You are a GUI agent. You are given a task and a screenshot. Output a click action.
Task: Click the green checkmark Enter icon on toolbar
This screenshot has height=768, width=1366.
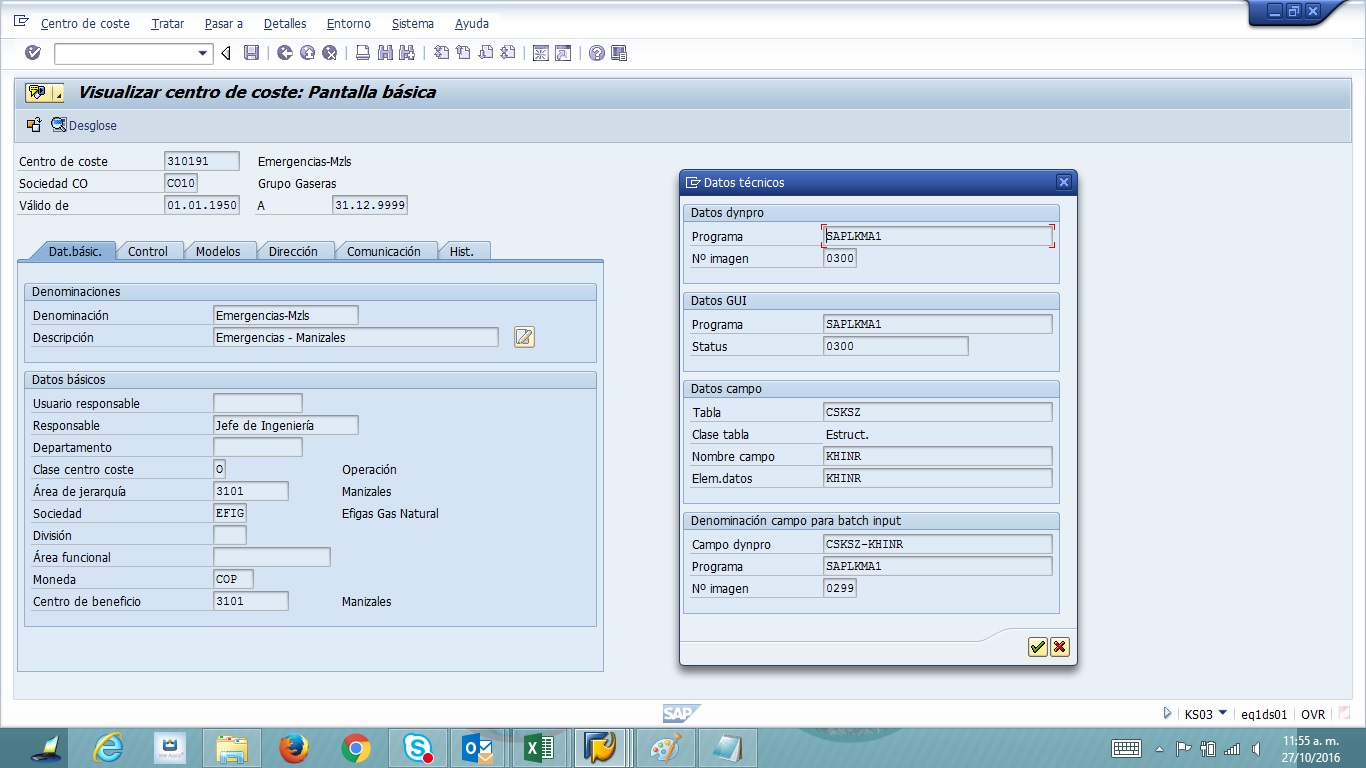click(x=32, y=52)
